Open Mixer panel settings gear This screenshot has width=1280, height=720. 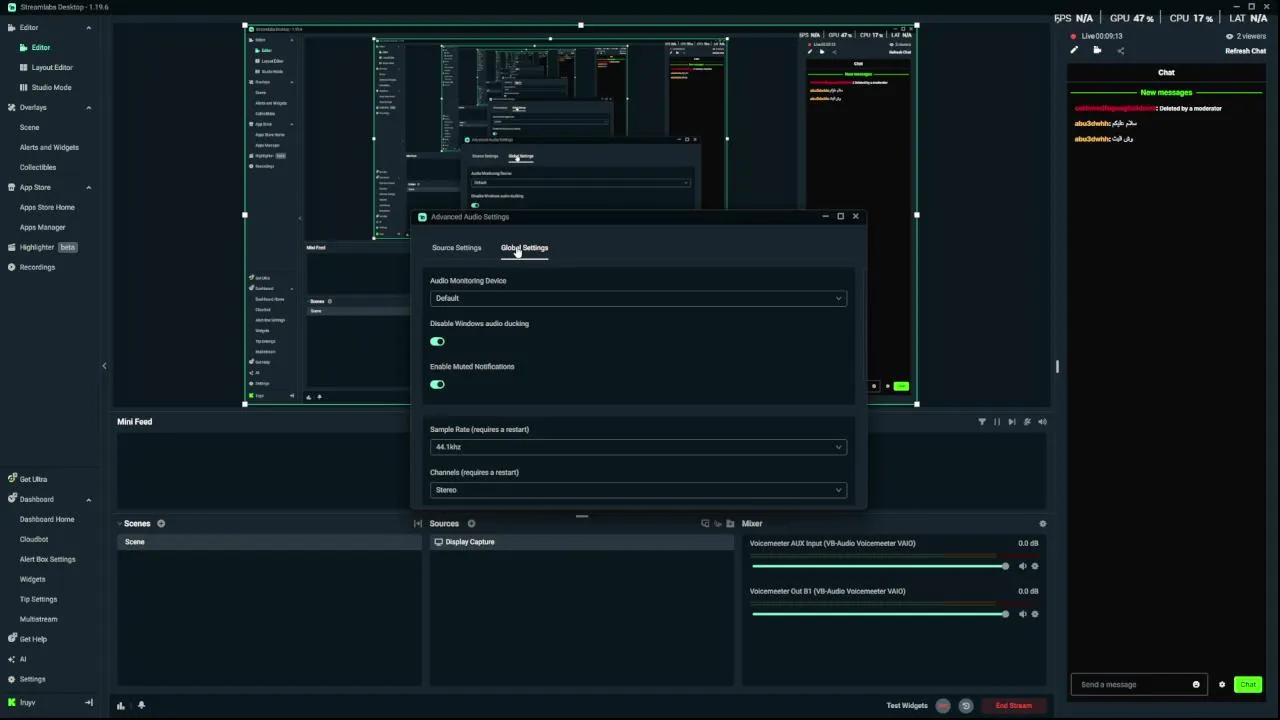1043,524
